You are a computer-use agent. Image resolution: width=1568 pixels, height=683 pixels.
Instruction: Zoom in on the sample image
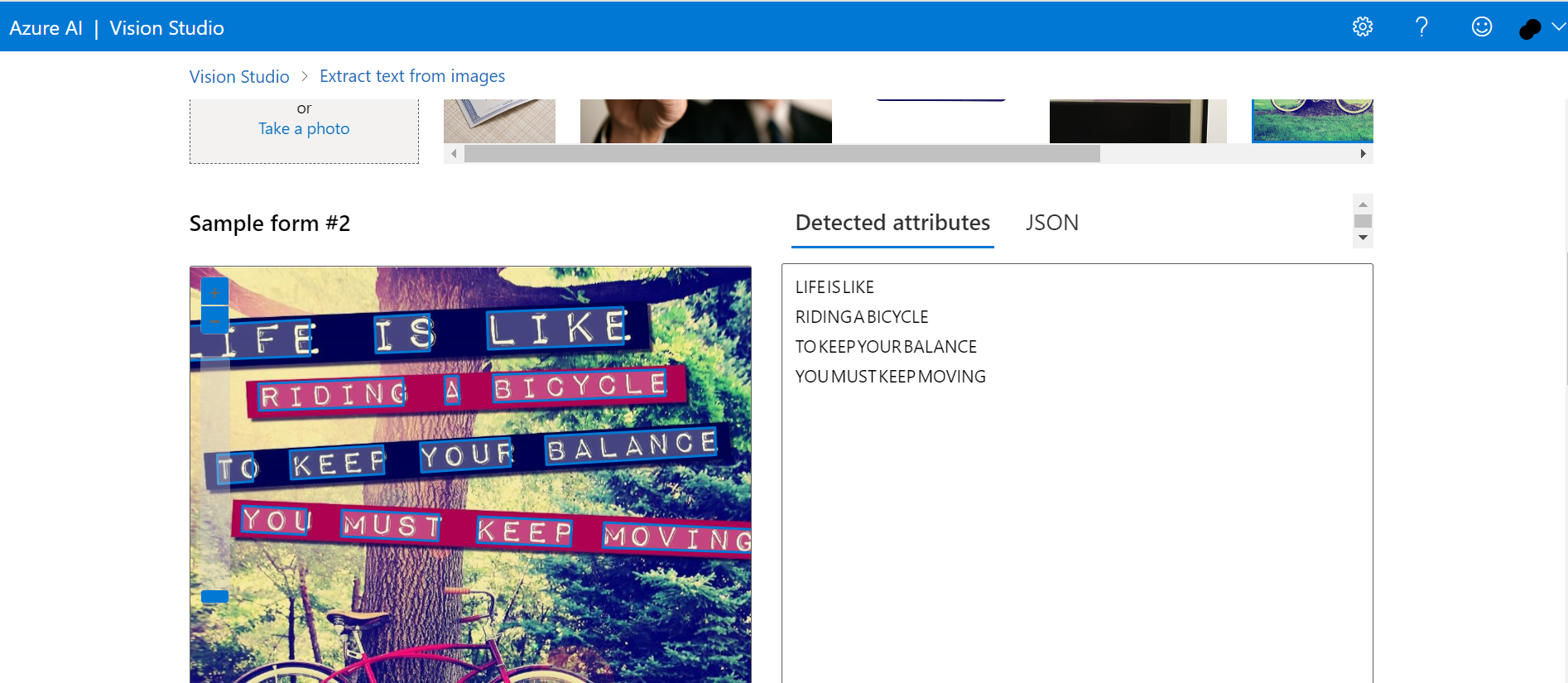(x=214, y=291)
